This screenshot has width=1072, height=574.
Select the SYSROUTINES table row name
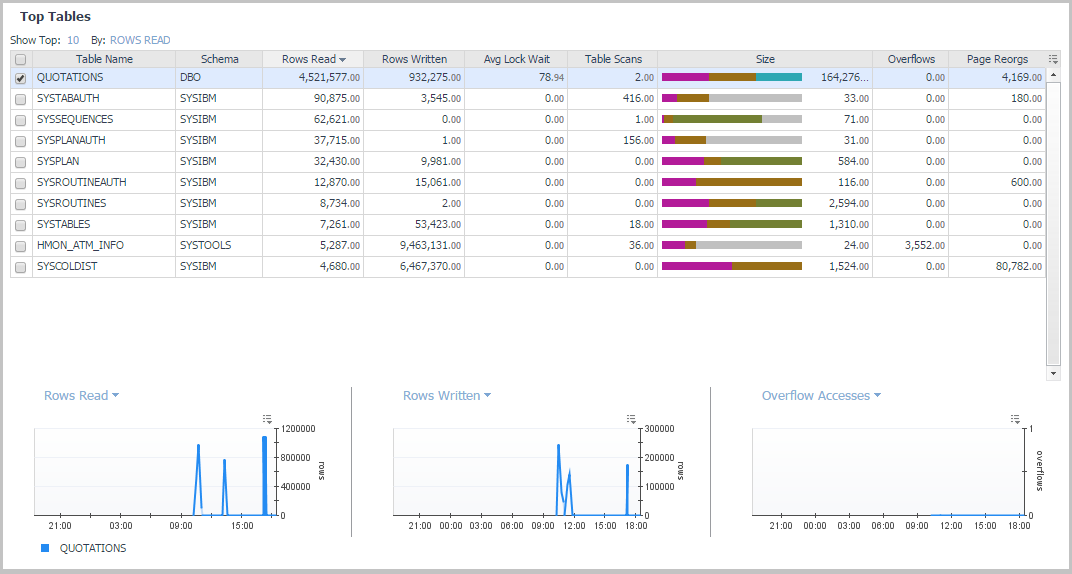click(71, 204)
